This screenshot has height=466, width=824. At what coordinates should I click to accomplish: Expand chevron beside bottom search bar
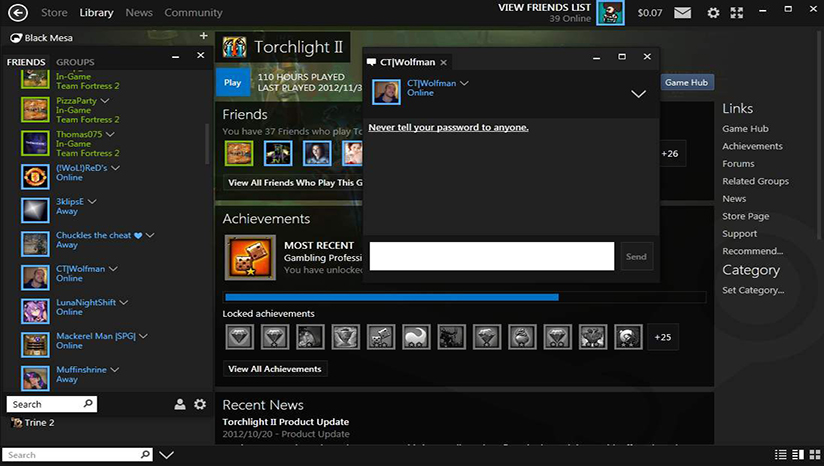point(167,455)
